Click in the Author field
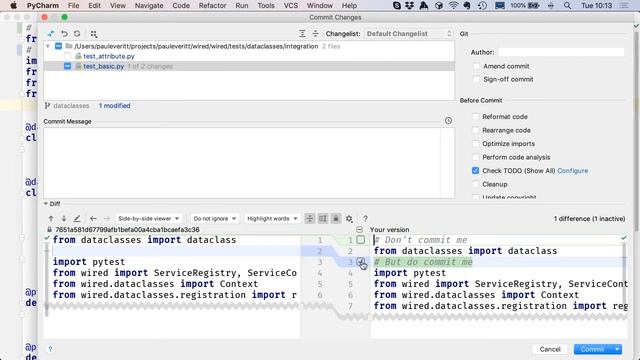 tap(561, 52)
